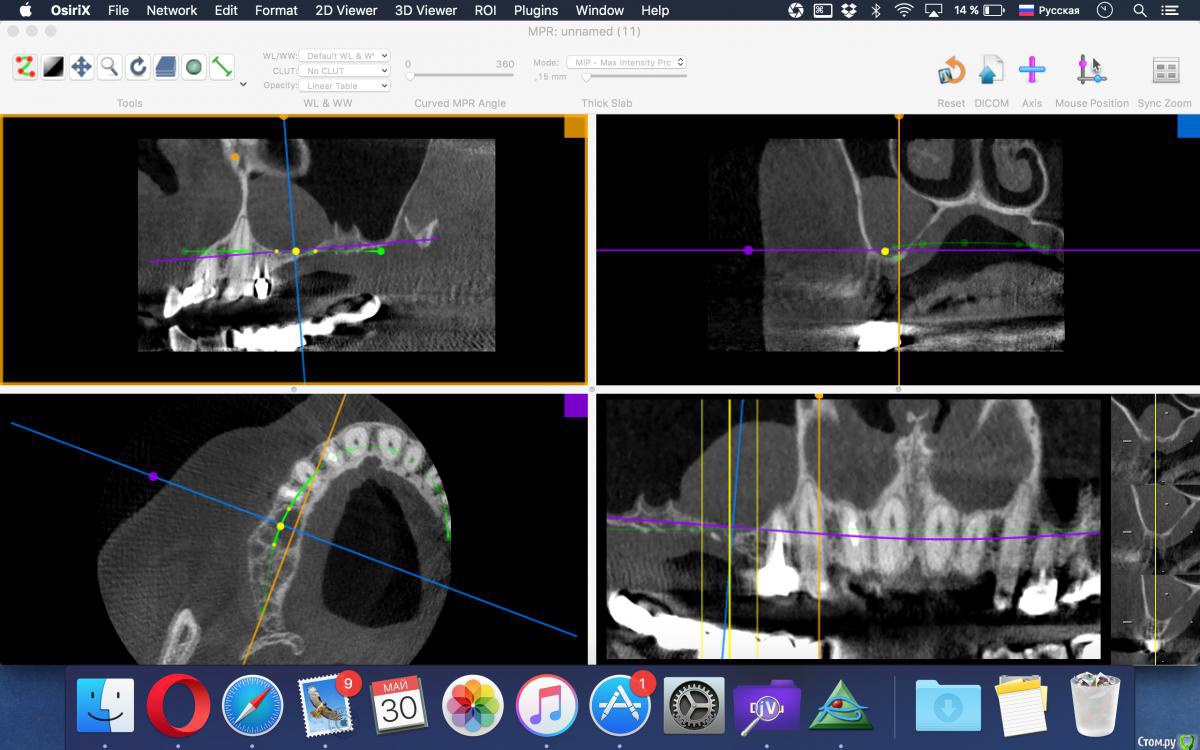Select the magnifier Zoom tool
Viewport: 1200px width, 750px height.
pyautogui.click(x=109, y=68)
